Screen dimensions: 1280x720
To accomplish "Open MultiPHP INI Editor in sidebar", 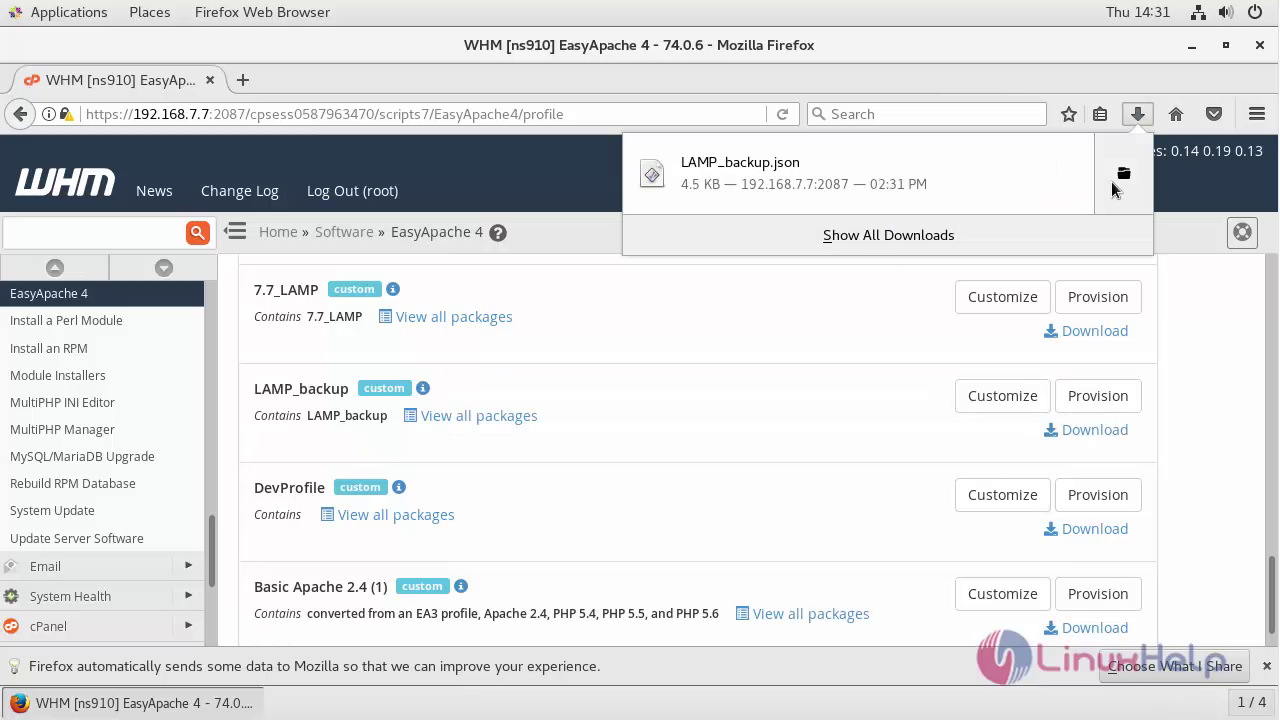I will tap(62, 402).
